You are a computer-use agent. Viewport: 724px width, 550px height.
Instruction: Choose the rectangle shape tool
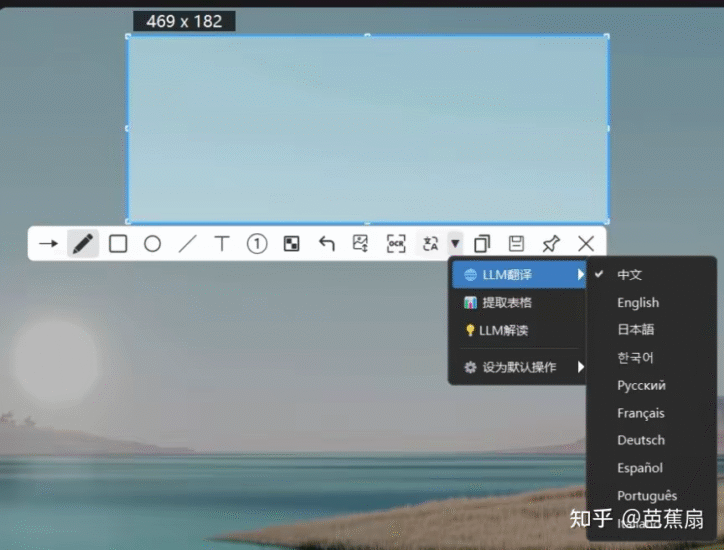(x=118, y=243)
